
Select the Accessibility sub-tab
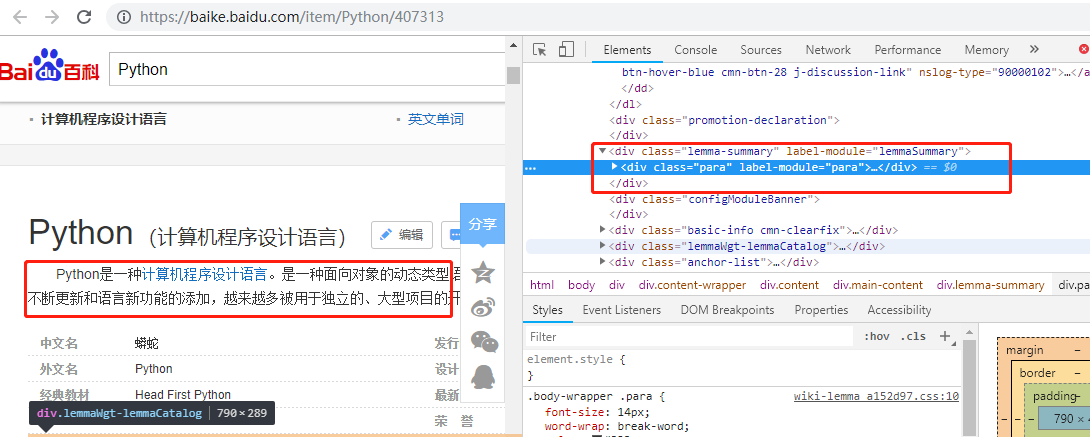(899, 310)
